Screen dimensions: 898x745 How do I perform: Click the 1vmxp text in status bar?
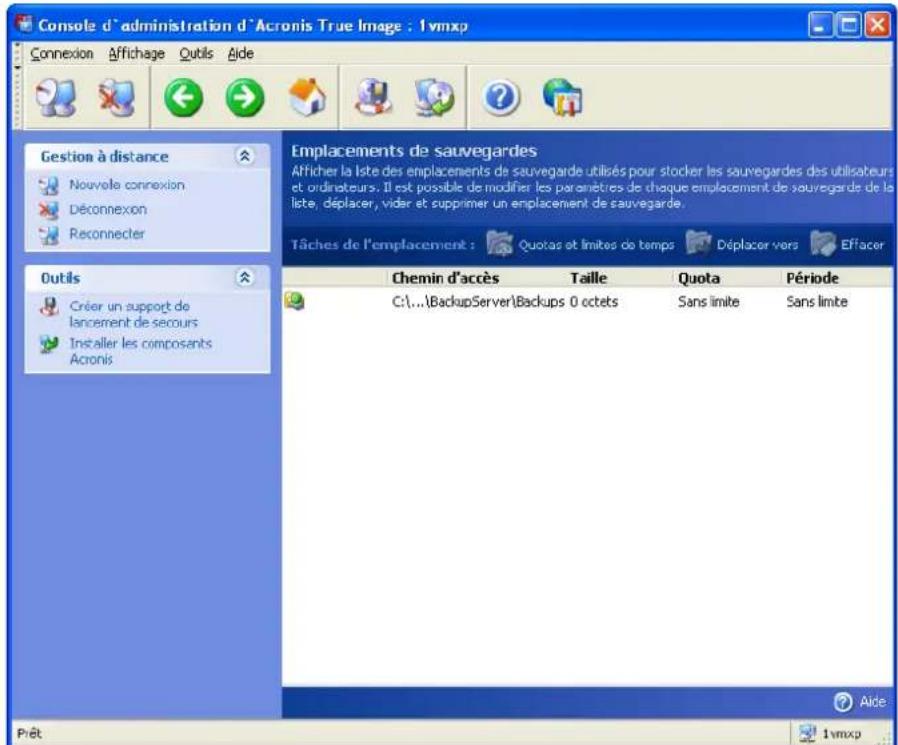[x=841, y=734]
